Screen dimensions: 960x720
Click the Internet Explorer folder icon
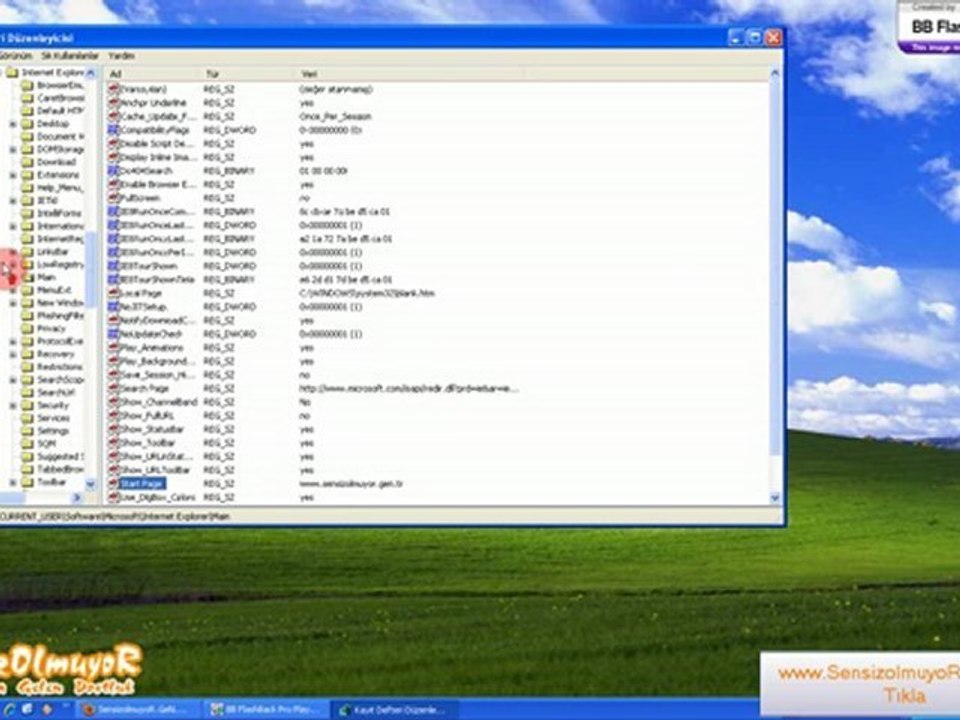click(12, 73)
